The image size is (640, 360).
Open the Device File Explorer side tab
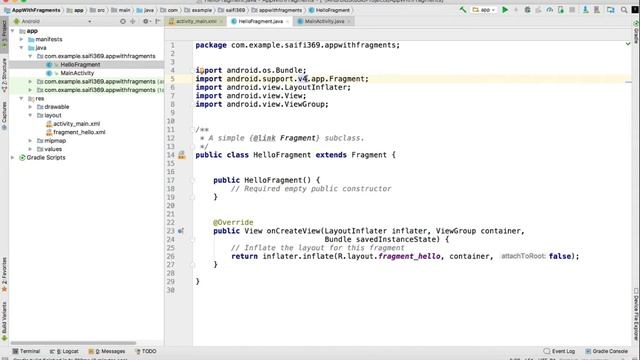[x=636, y=314]
